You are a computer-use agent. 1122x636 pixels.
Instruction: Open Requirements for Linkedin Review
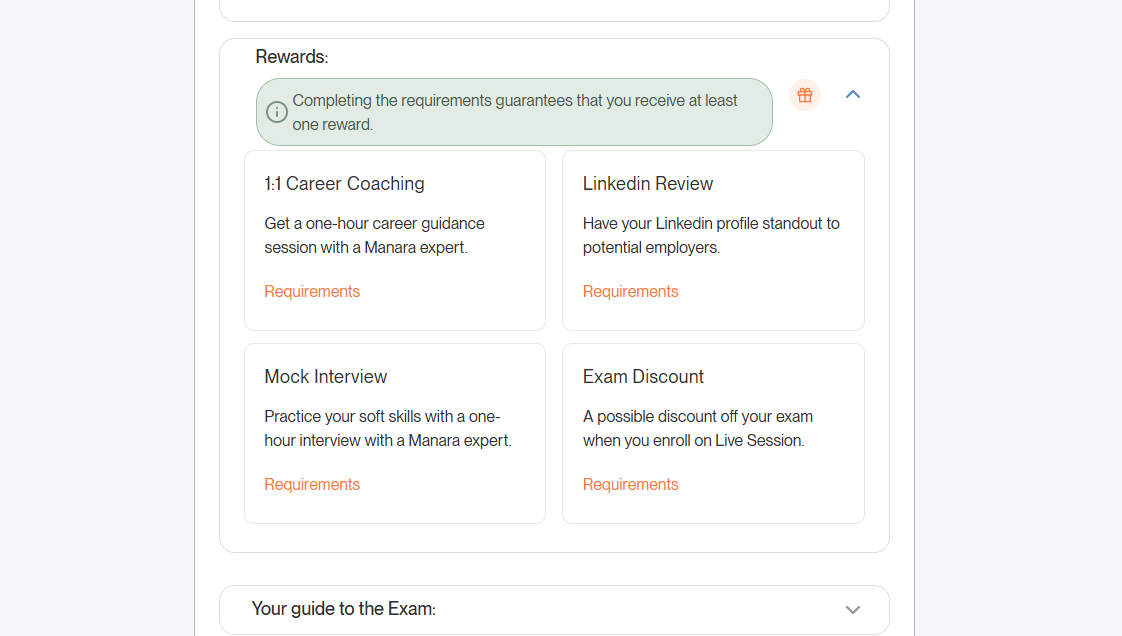click(x=630, y=291)
